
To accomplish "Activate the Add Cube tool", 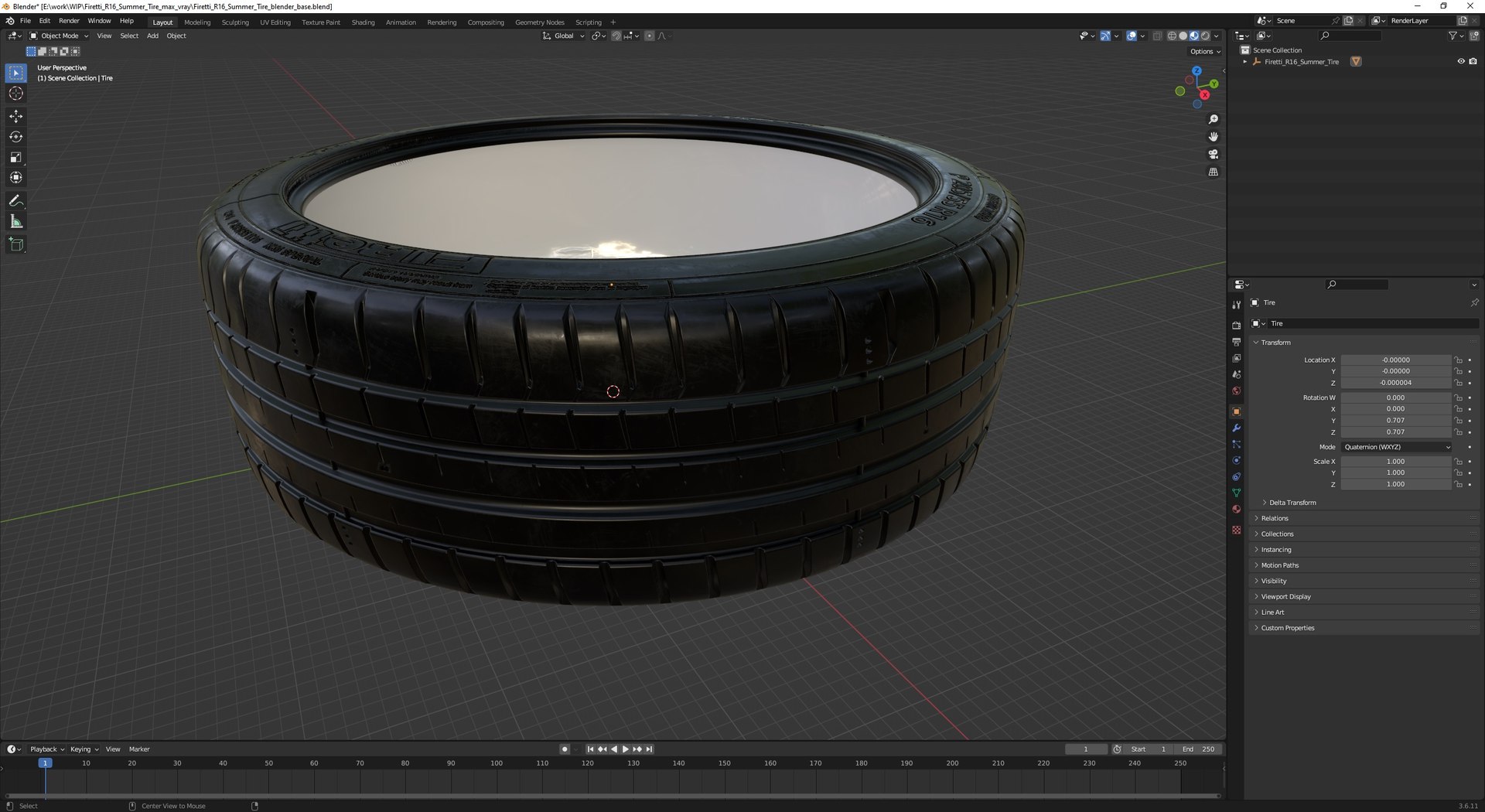I will (x=16, y=244).
